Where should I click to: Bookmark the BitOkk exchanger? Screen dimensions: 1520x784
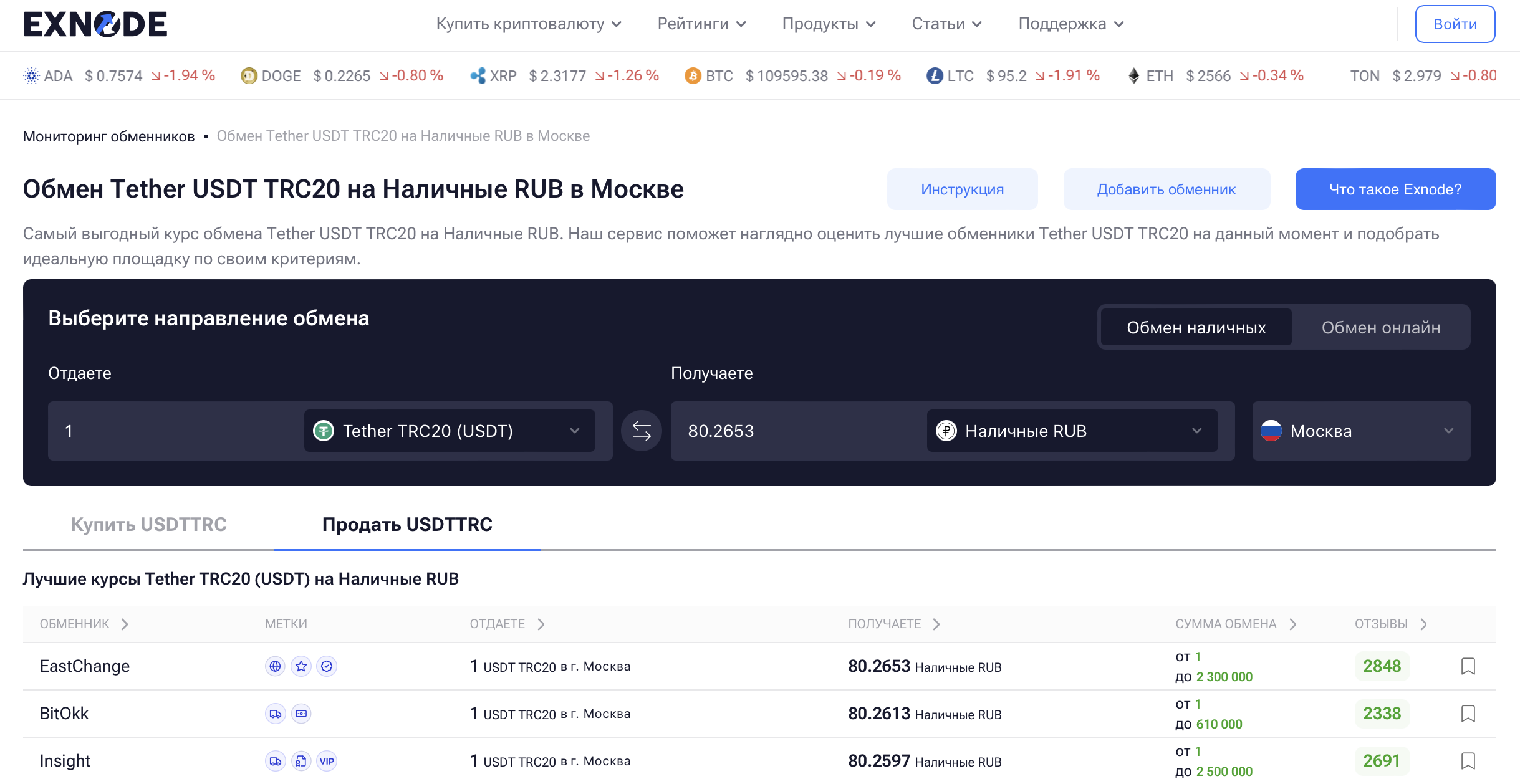pos(1469,714)
